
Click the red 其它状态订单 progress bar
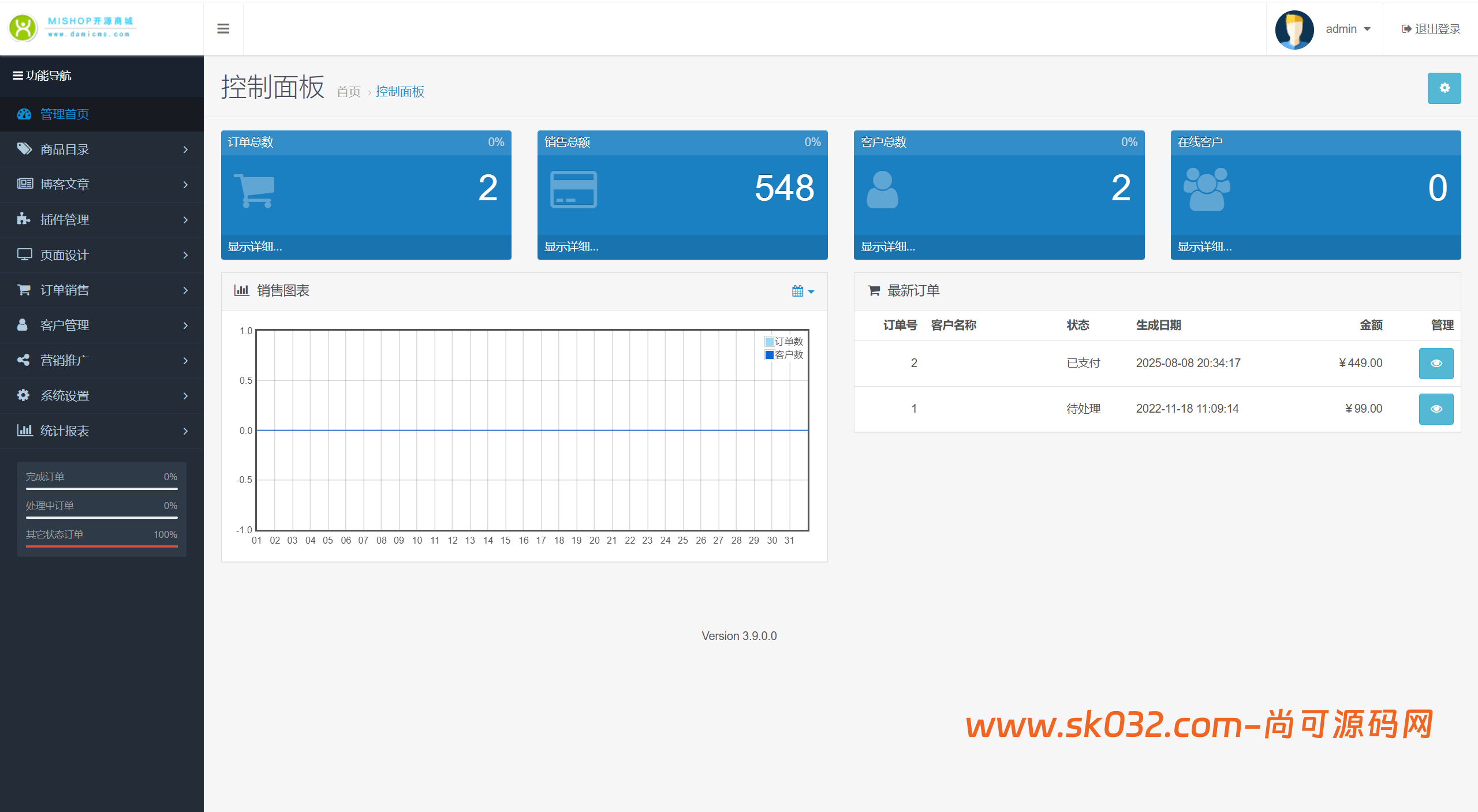coord(102,545)
